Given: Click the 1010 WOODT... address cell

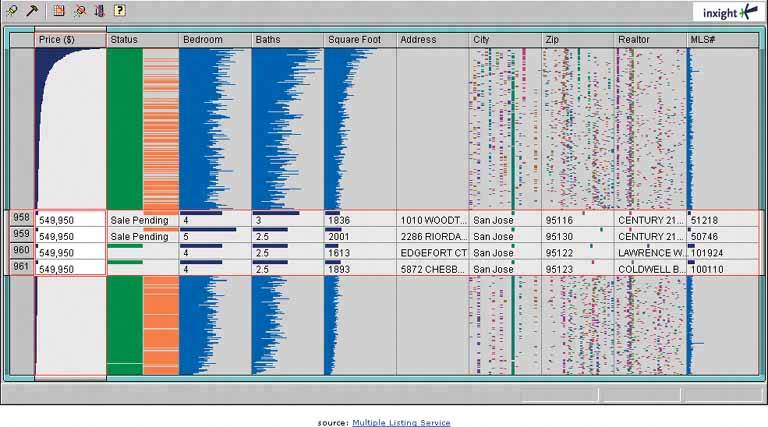Looking at the screenshot, I should tap(432, 220).
